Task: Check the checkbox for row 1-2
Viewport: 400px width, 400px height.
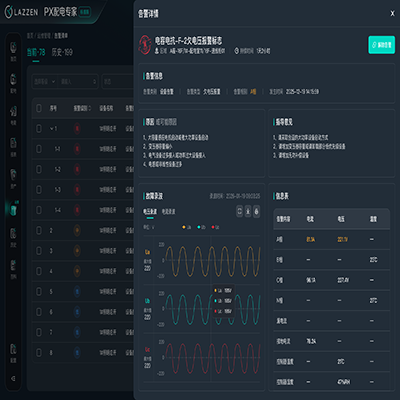Action: coord(39,169)
